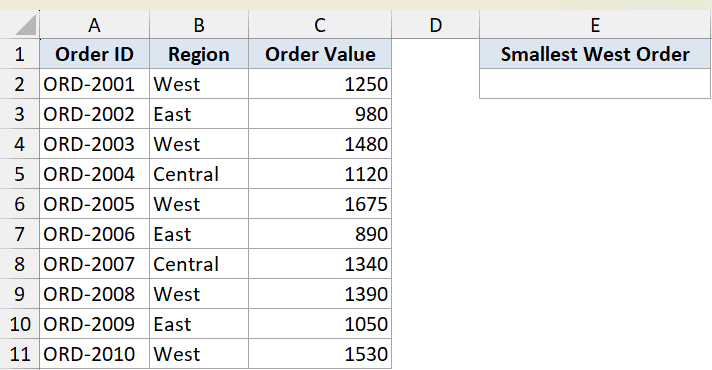Select column A header
The height and width of the screenshot is (370, 712).
point(94,25)
